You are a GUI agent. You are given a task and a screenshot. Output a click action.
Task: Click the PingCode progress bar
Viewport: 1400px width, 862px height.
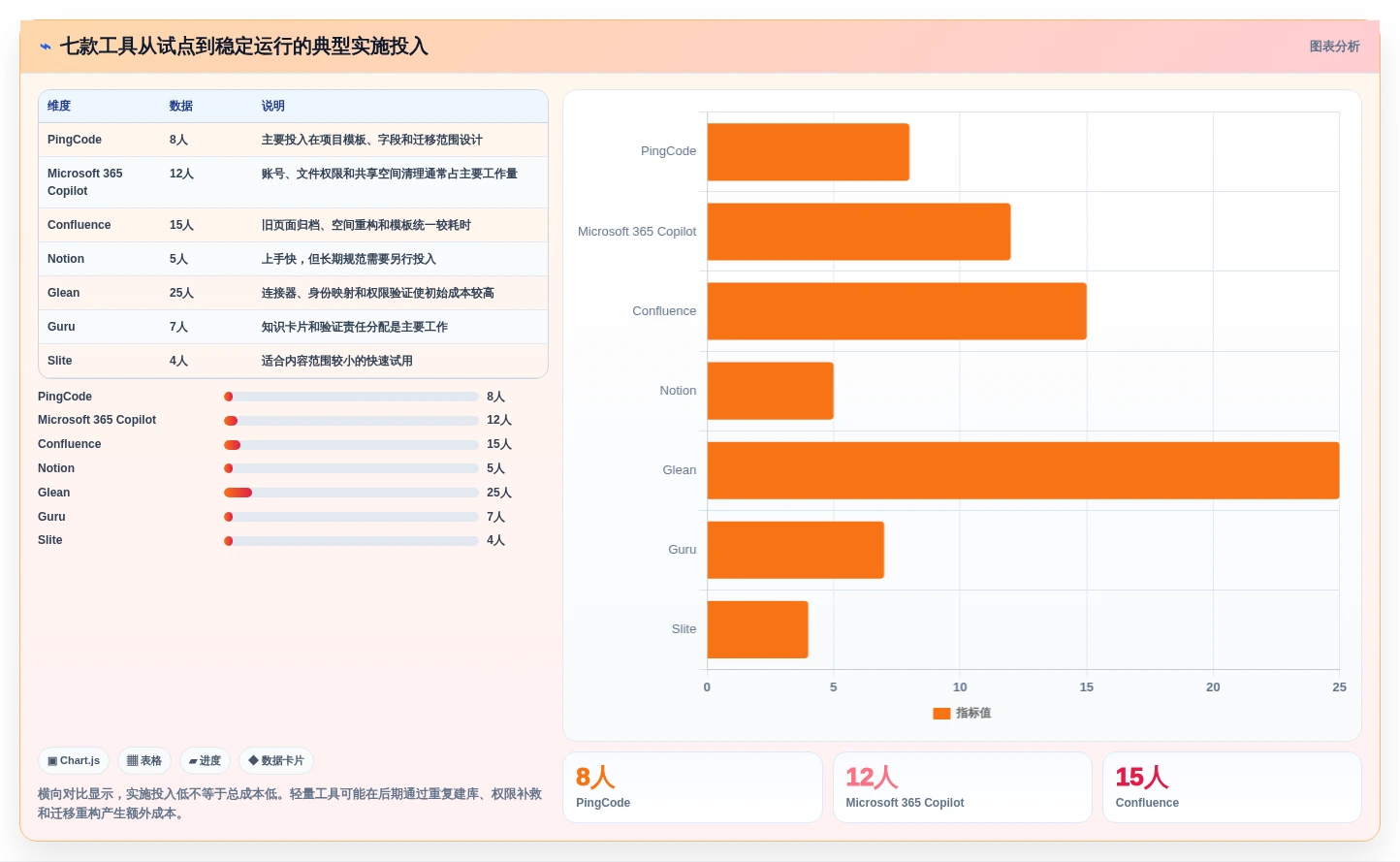point(351,397)
